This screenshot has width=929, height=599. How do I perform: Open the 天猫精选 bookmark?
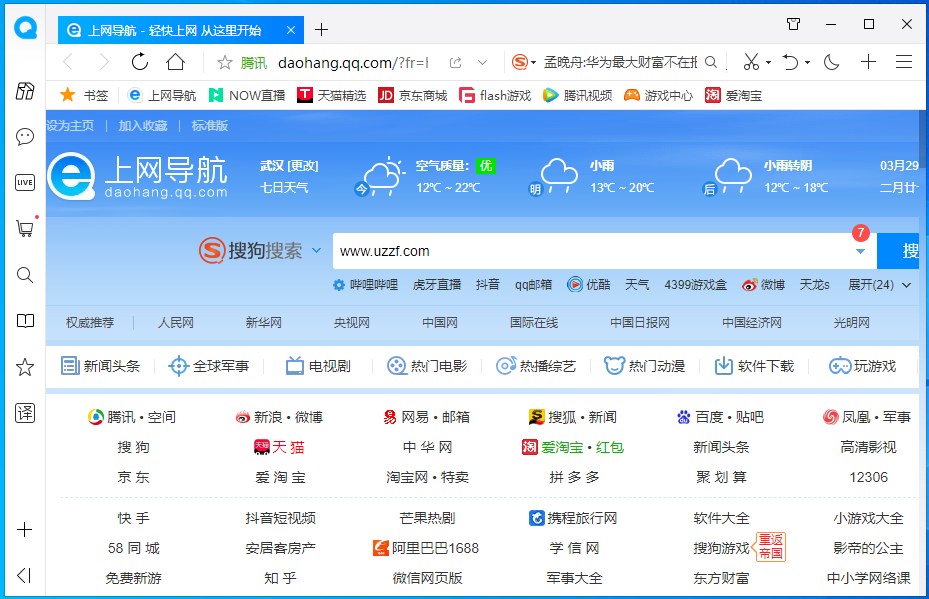point(332,95)
